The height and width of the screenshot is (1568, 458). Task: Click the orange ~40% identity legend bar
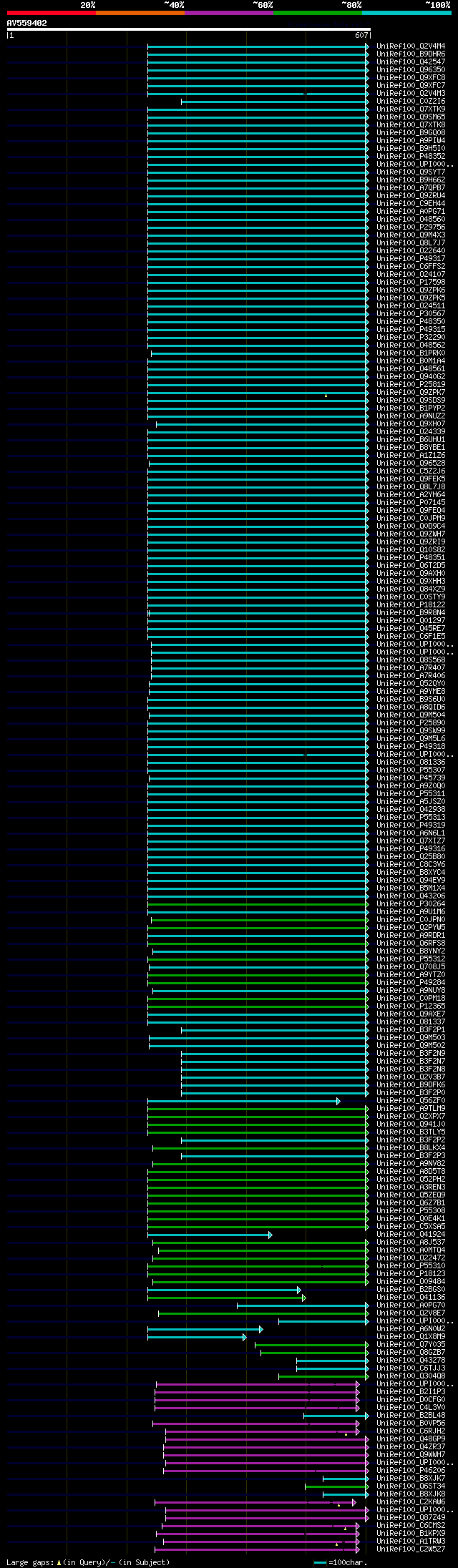[x=140, y=13]
